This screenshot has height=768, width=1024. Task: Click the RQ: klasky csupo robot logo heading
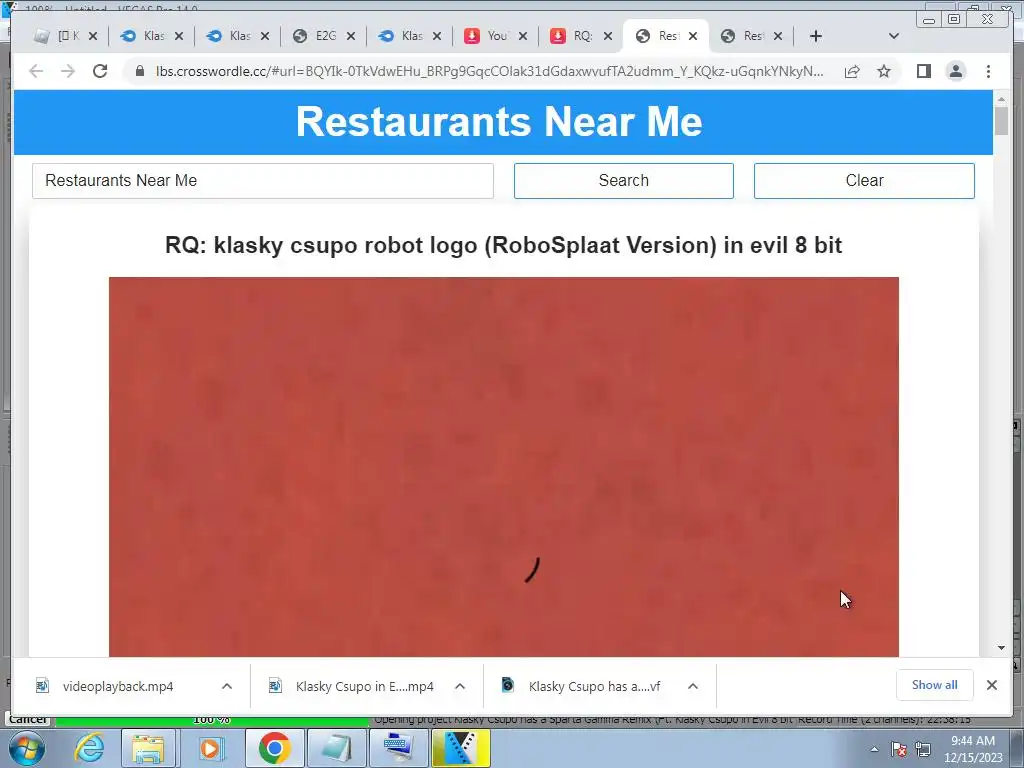pyautogui.click(x=504, y=245)
